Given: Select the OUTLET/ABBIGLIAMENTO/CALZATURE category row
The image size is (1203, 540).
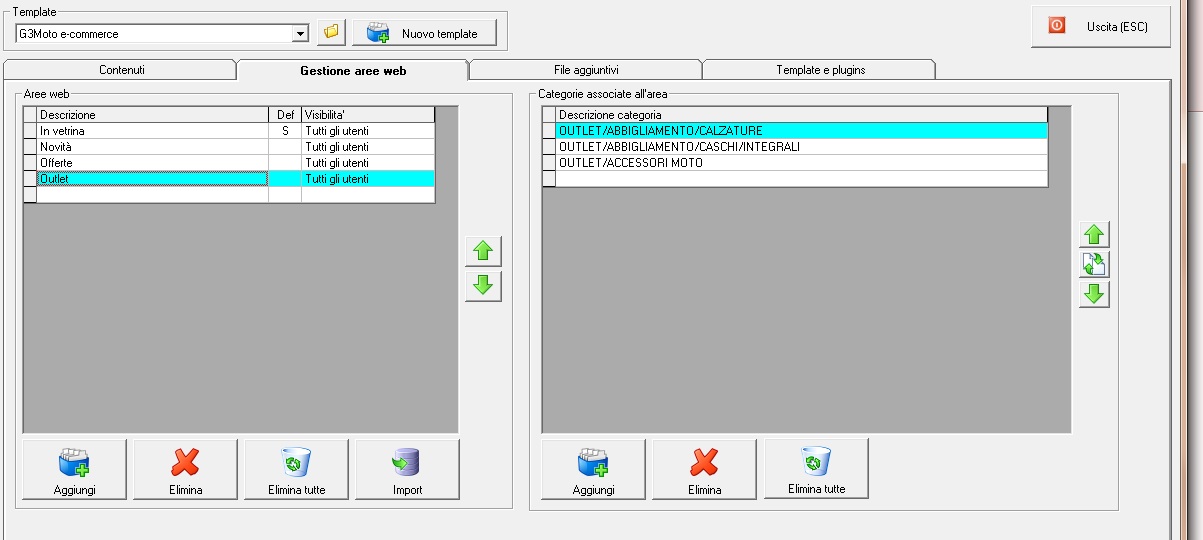Looking at the screenshot, I should click(801, 131).
